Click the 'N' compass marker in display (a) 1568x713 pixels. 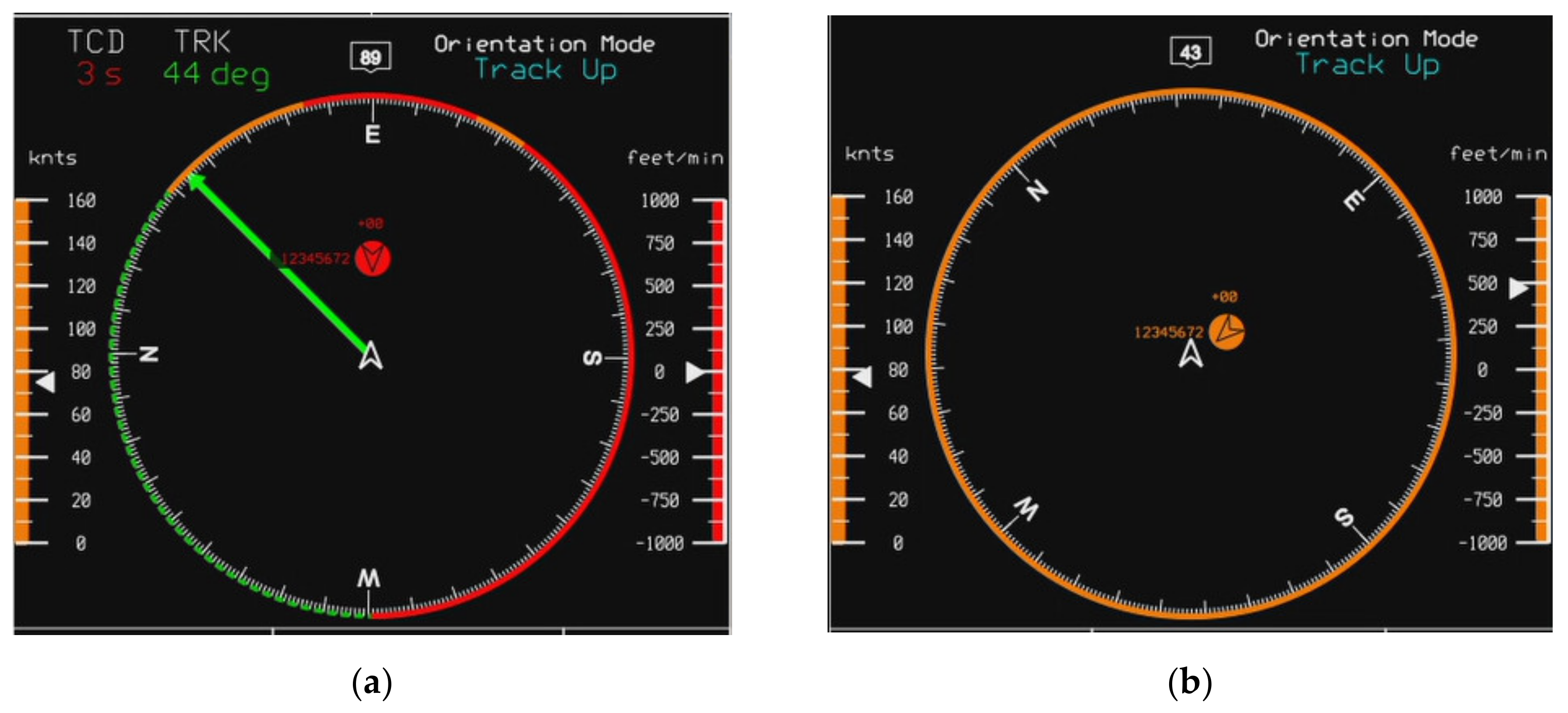tap(149, 354)
